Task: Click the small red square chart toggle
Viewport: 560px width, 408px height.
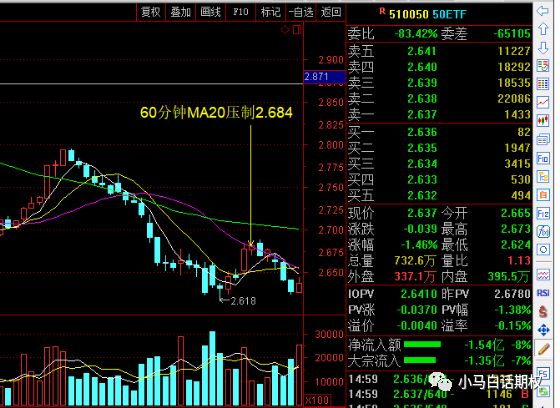Action: coord(297,30)
